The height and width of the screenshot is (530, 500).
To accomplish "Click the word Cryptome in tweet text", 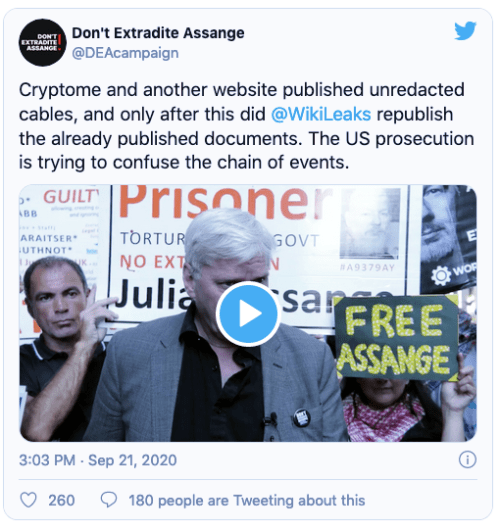I will (60, 91).
